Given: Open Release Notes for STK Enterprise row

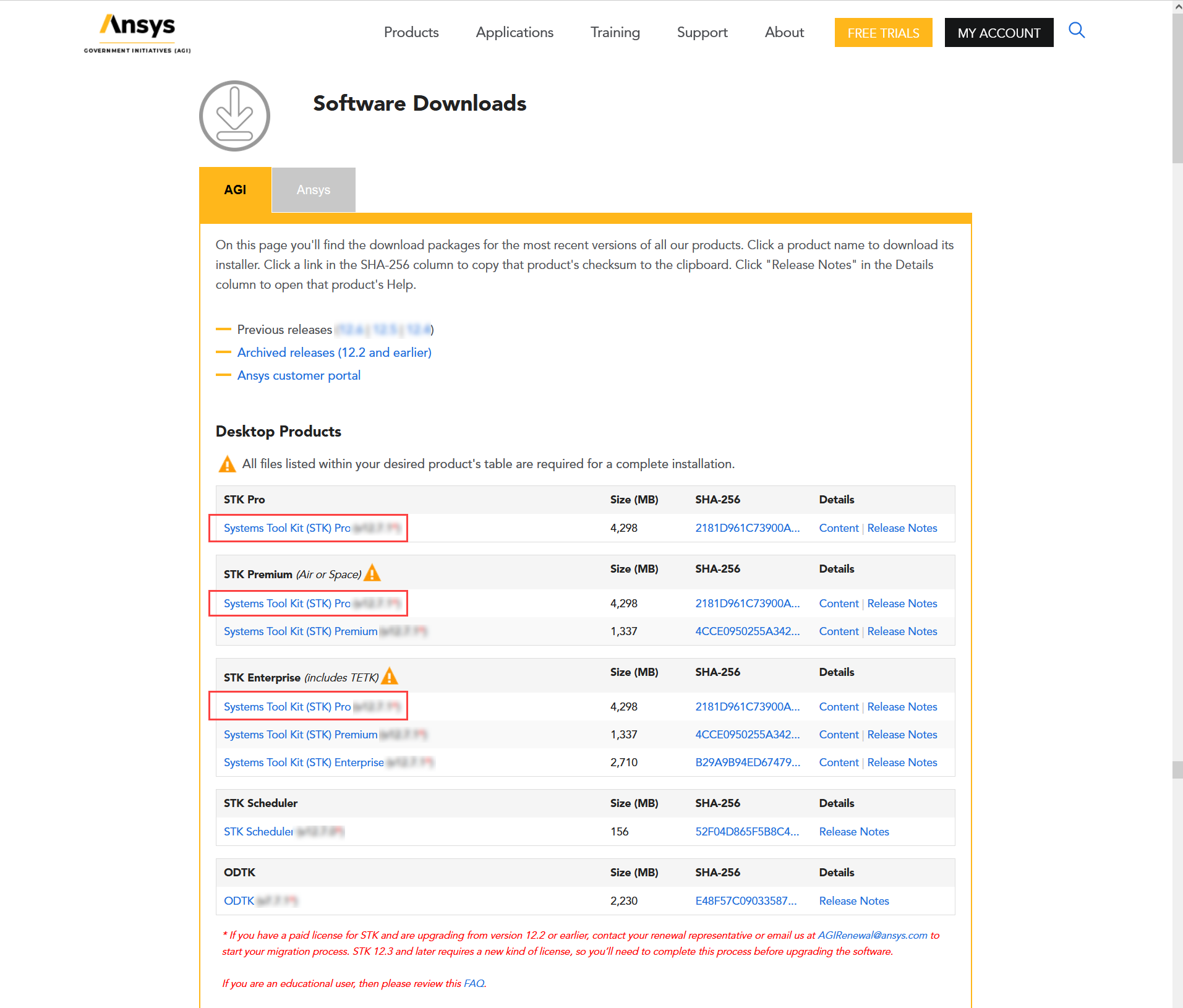Looking at the screenshot, I should click(x=902, y=762).
